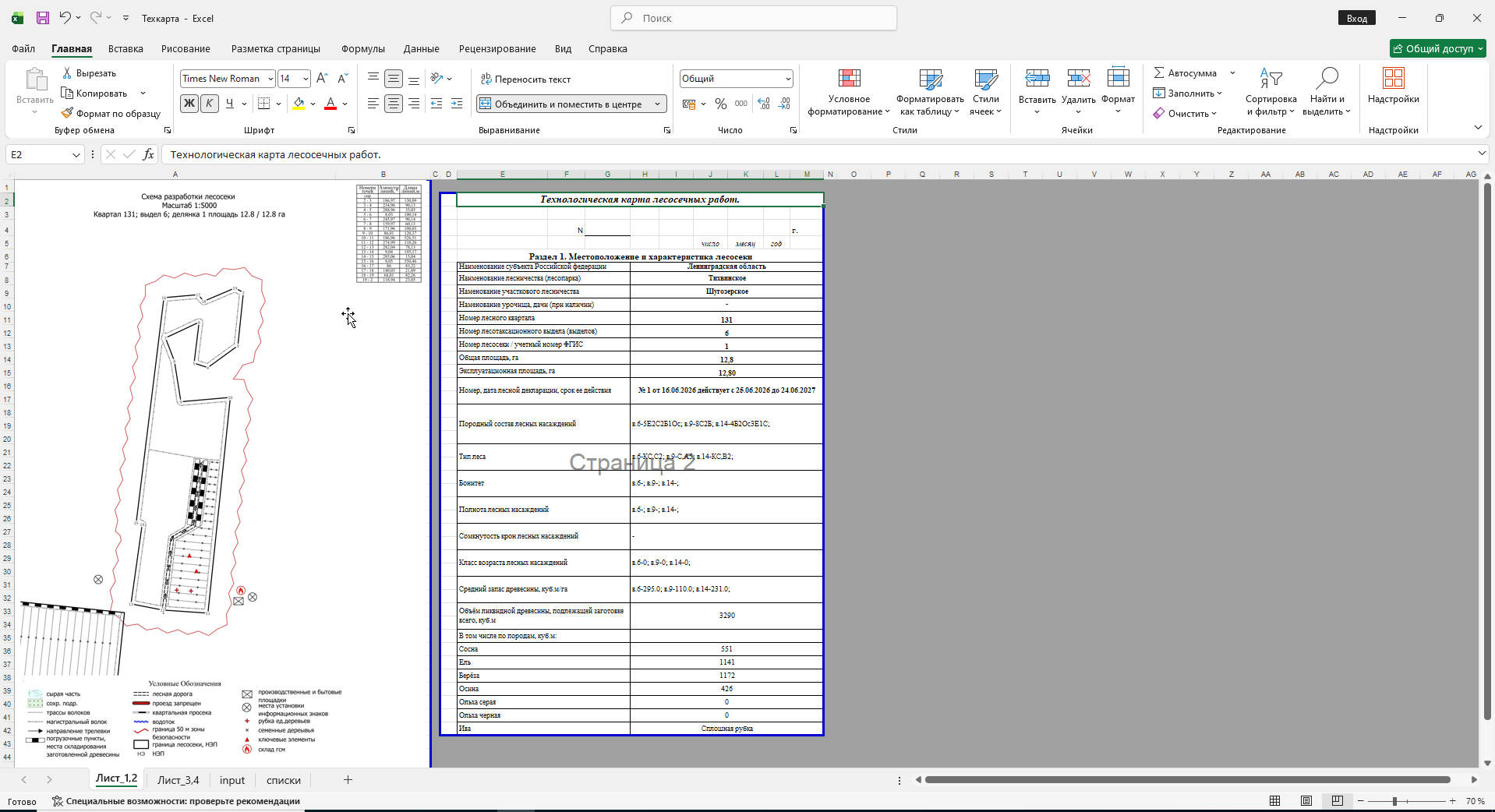This screenshot has height=812, width=1495.
Task: Click Переносить текст button
Action: tap(526, 79)
